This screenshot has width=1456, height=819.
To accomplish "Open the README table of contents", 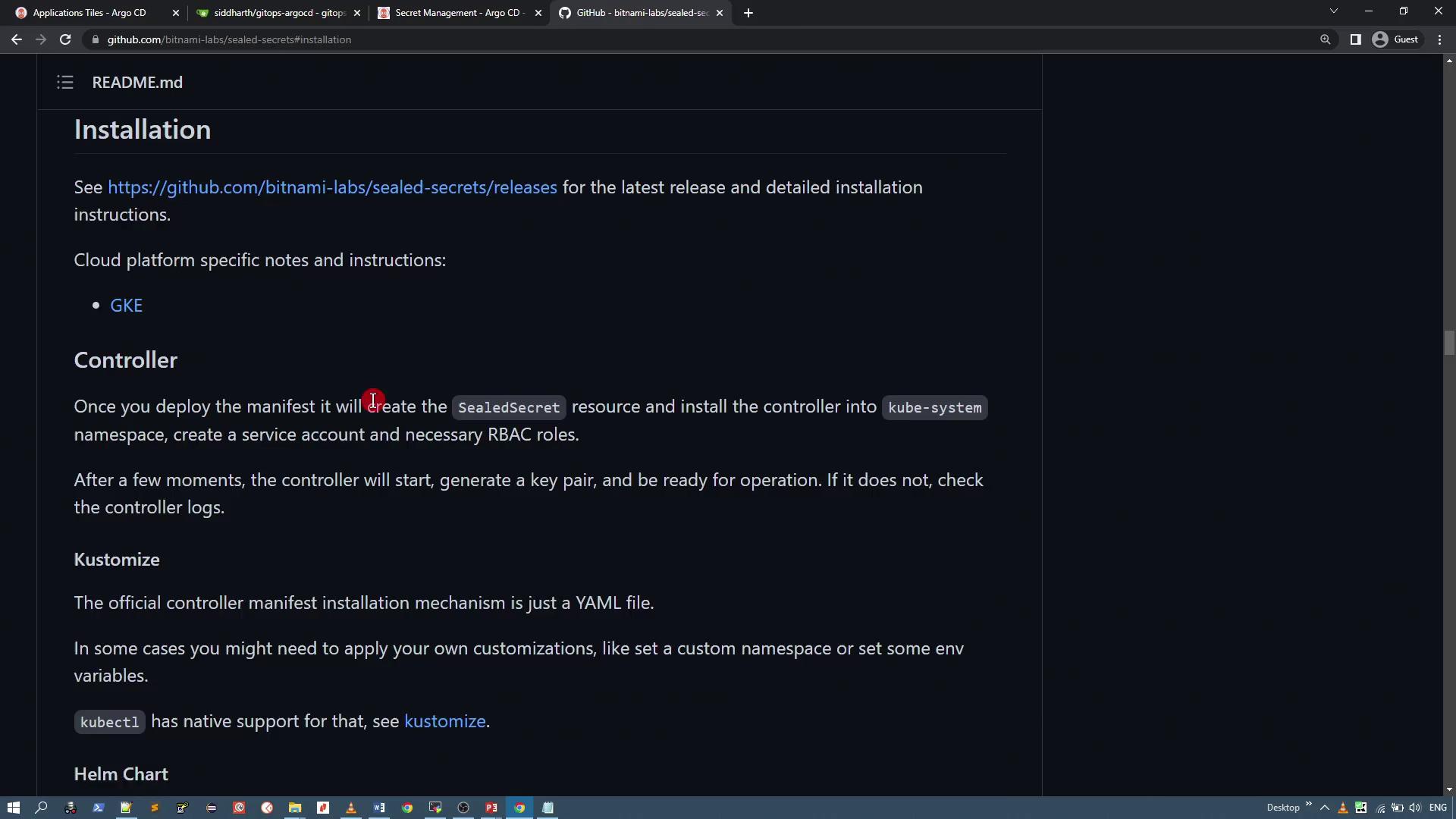I will click(x=65, y=82).
